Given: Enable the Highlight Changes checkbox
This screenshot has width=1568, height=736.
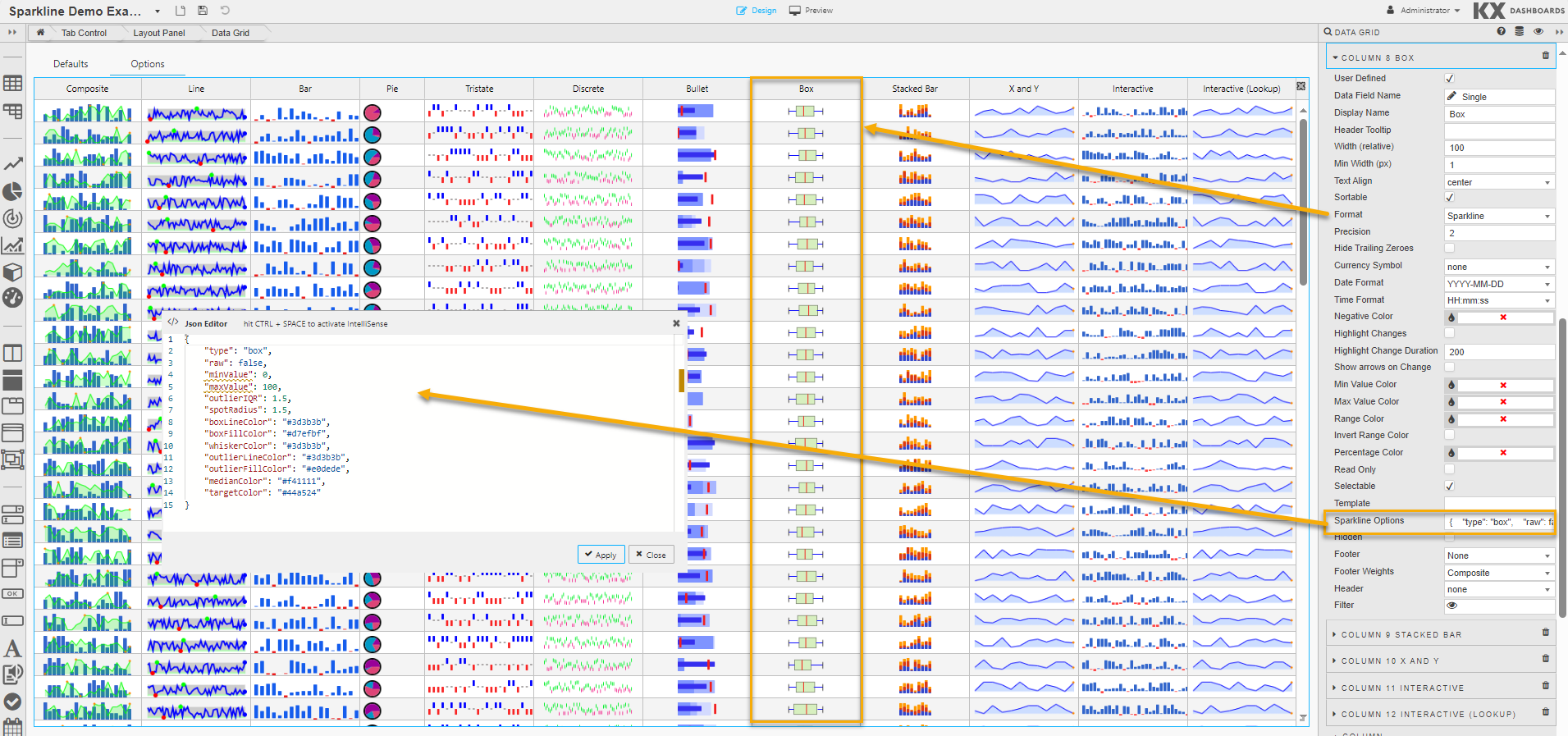Looking at the screenshot, I should tap(1450, 333).
